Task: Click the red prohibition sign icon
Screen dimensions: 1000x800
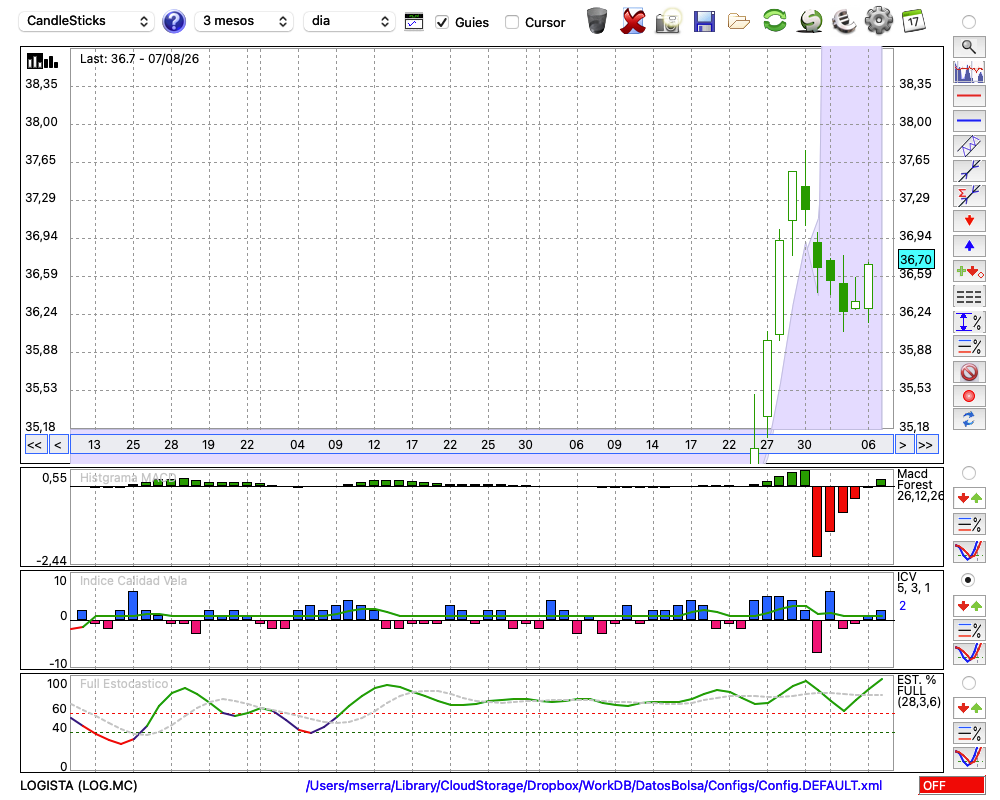Action: point(969,372)
